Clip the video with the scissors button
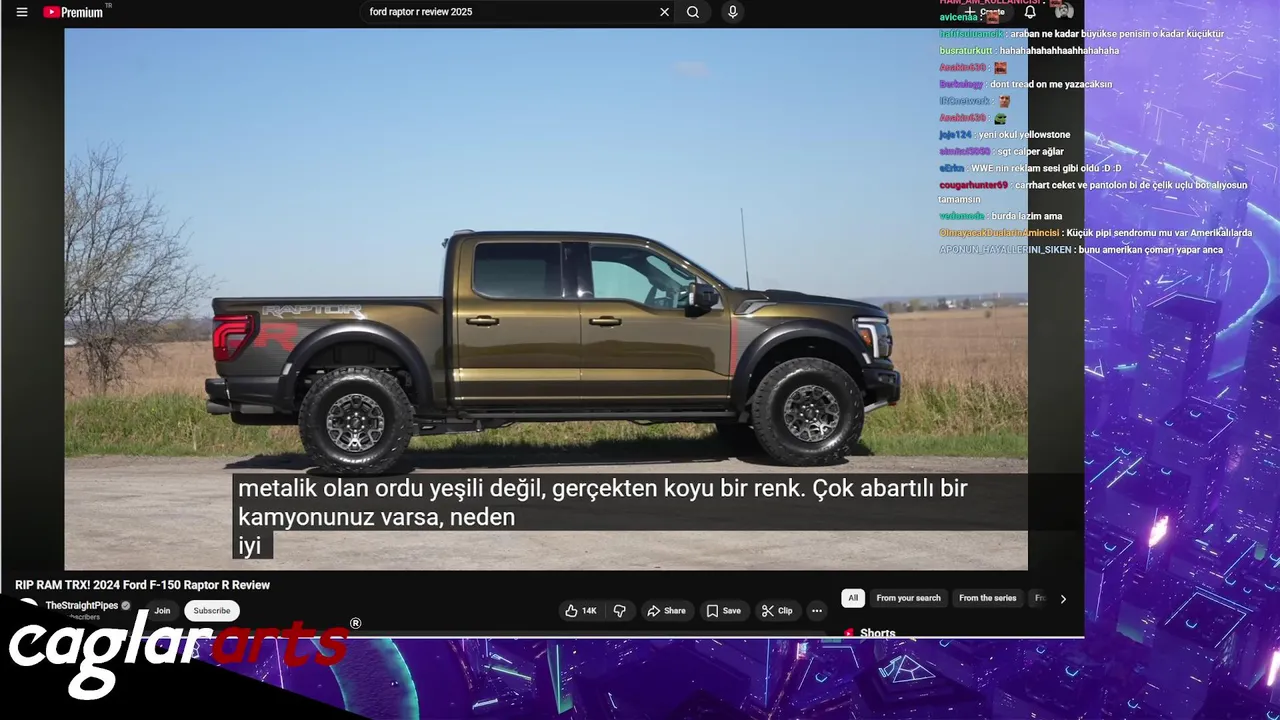Screen dimensions: 1280x720 click(x=777, y=611)
